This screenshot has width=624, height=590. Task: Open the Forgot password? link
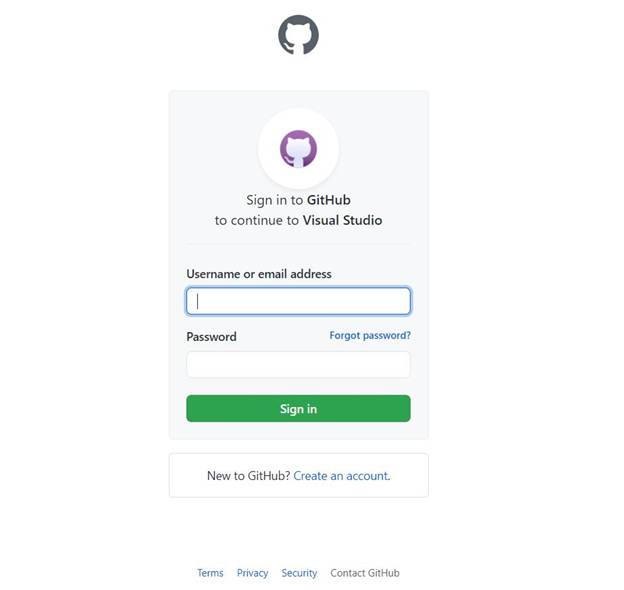[370, 336]
